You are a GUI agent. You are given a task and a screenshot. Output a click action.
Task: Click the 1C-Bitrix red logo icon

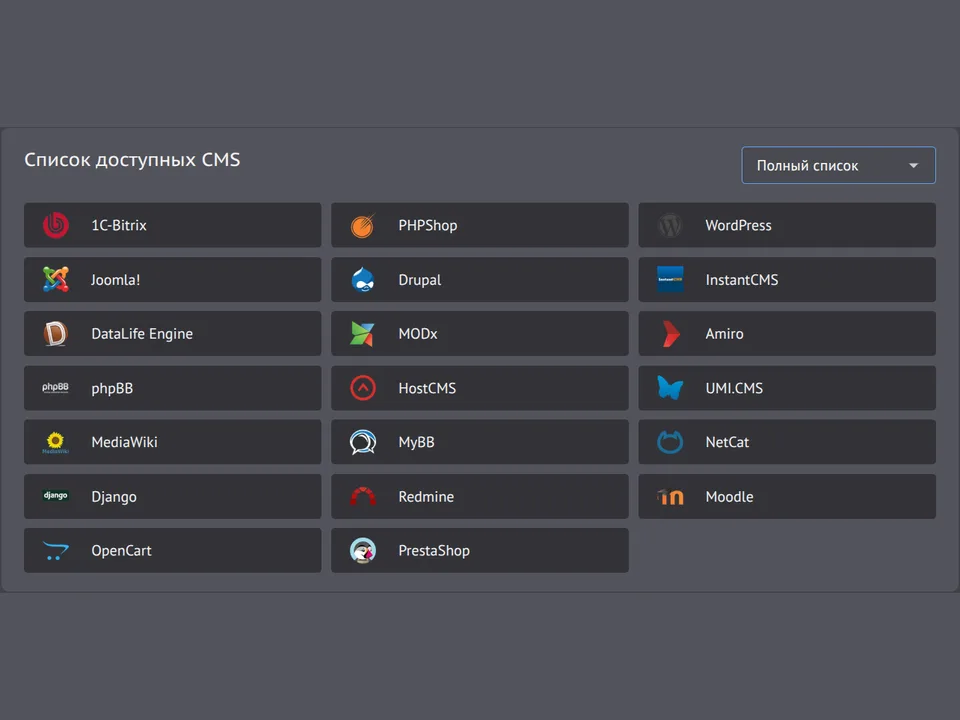(x=56, y=225)
